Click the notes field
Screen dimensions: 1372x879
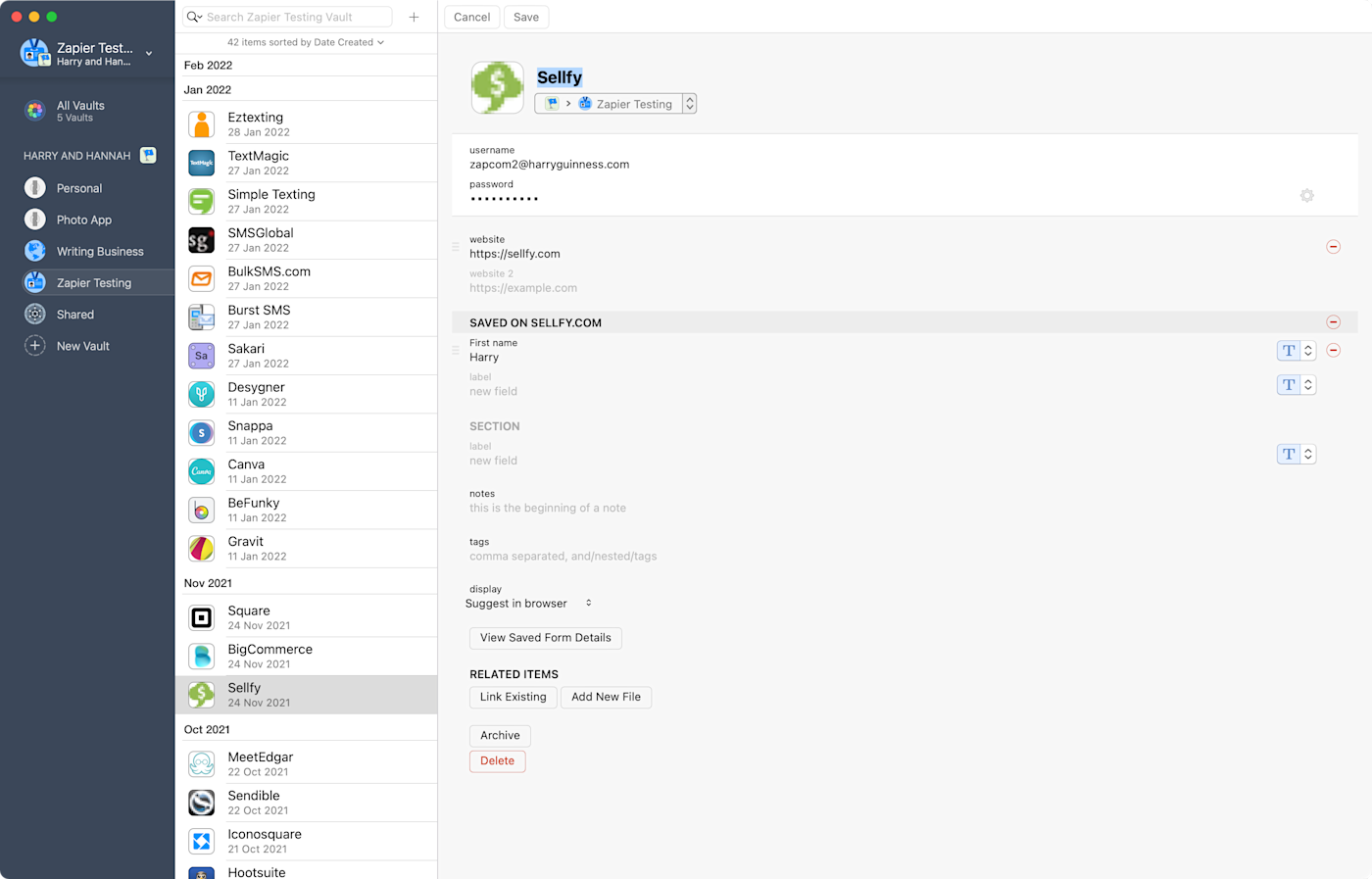coord(548,508)
